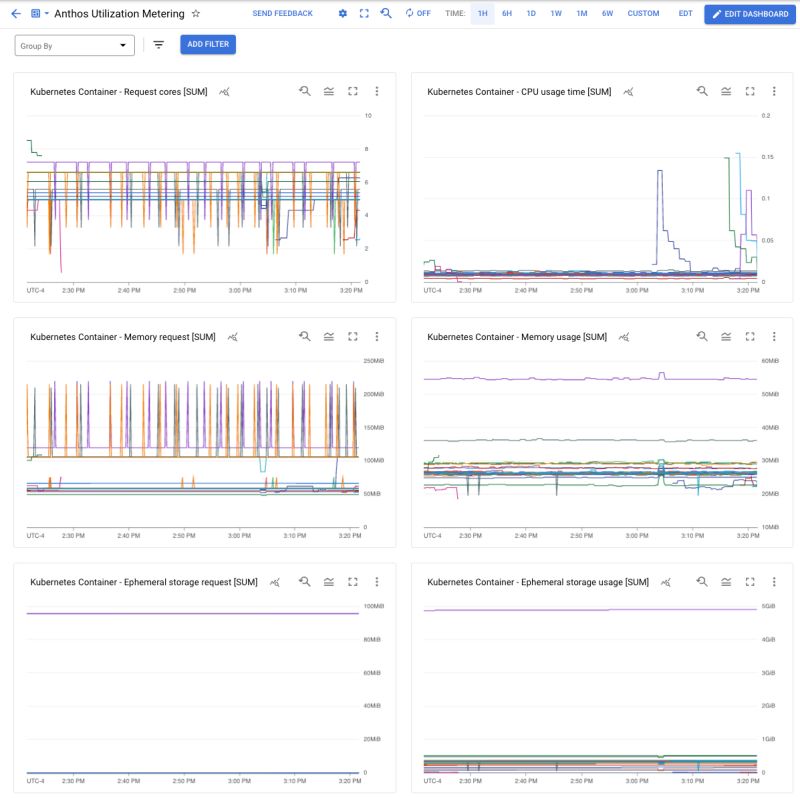Click the line-chart icon beside Request cores title
Screen dimensions: 800x799
[x=224, y=91]
